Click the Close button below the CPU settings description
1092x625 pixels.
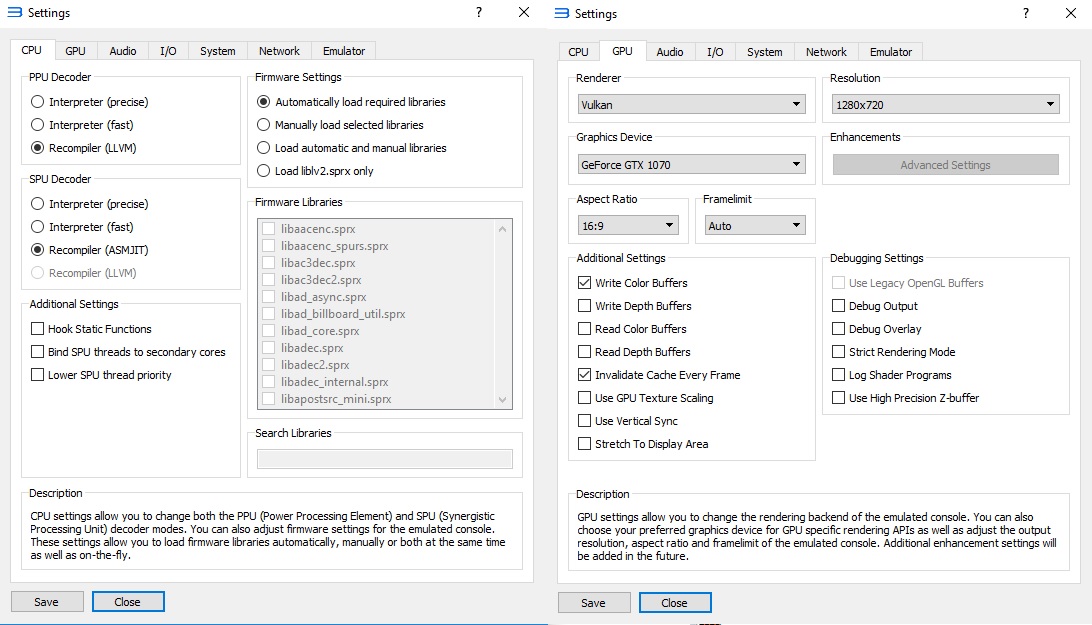click(x=128, y=602)
